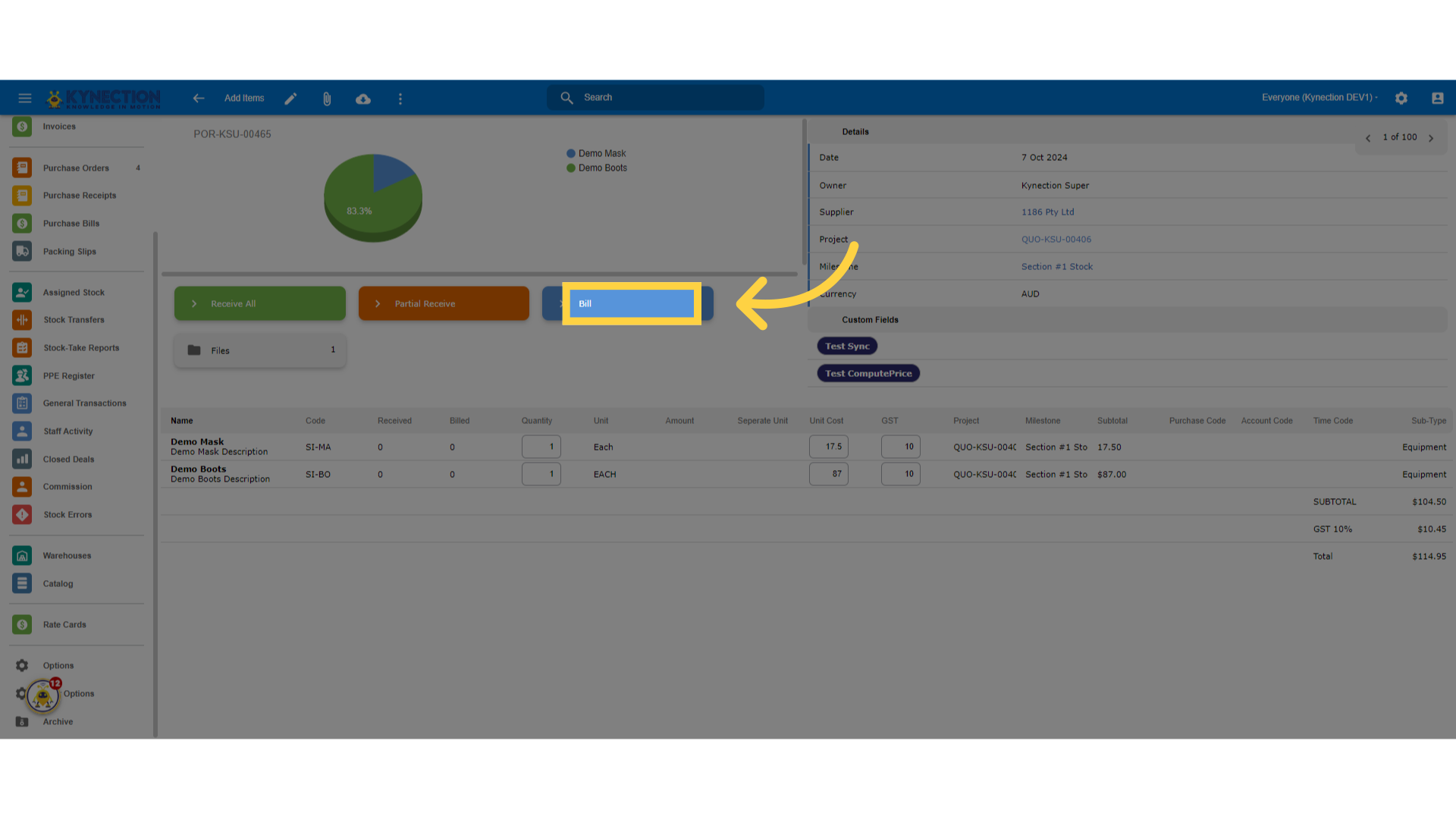The width and height of the screenshot is (1456, 819).
Task: Click the edit pencil icon in toolbar
Action: click(290, 98)
